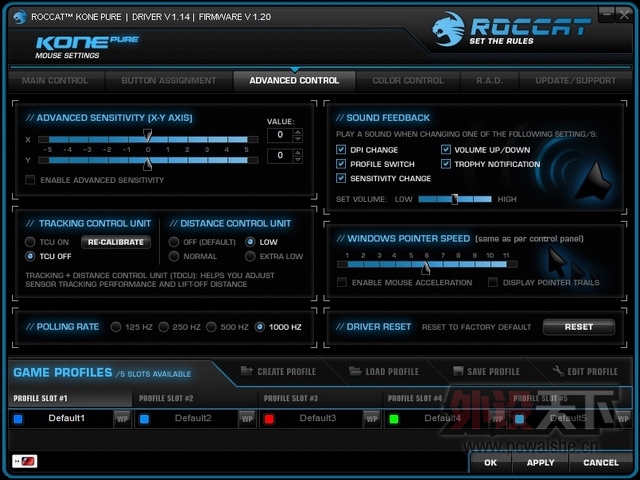The height and width of the screenshot is (480, 640).
Task: Open the R.A.D. tab
Action: [489, 80]
